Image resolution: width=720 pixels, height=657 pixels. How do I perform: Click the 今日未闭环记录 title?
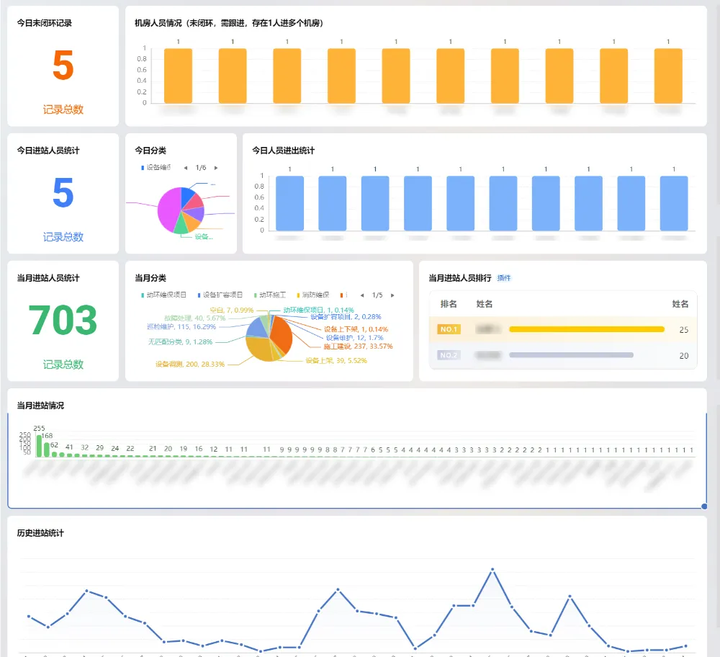(45, 23)
